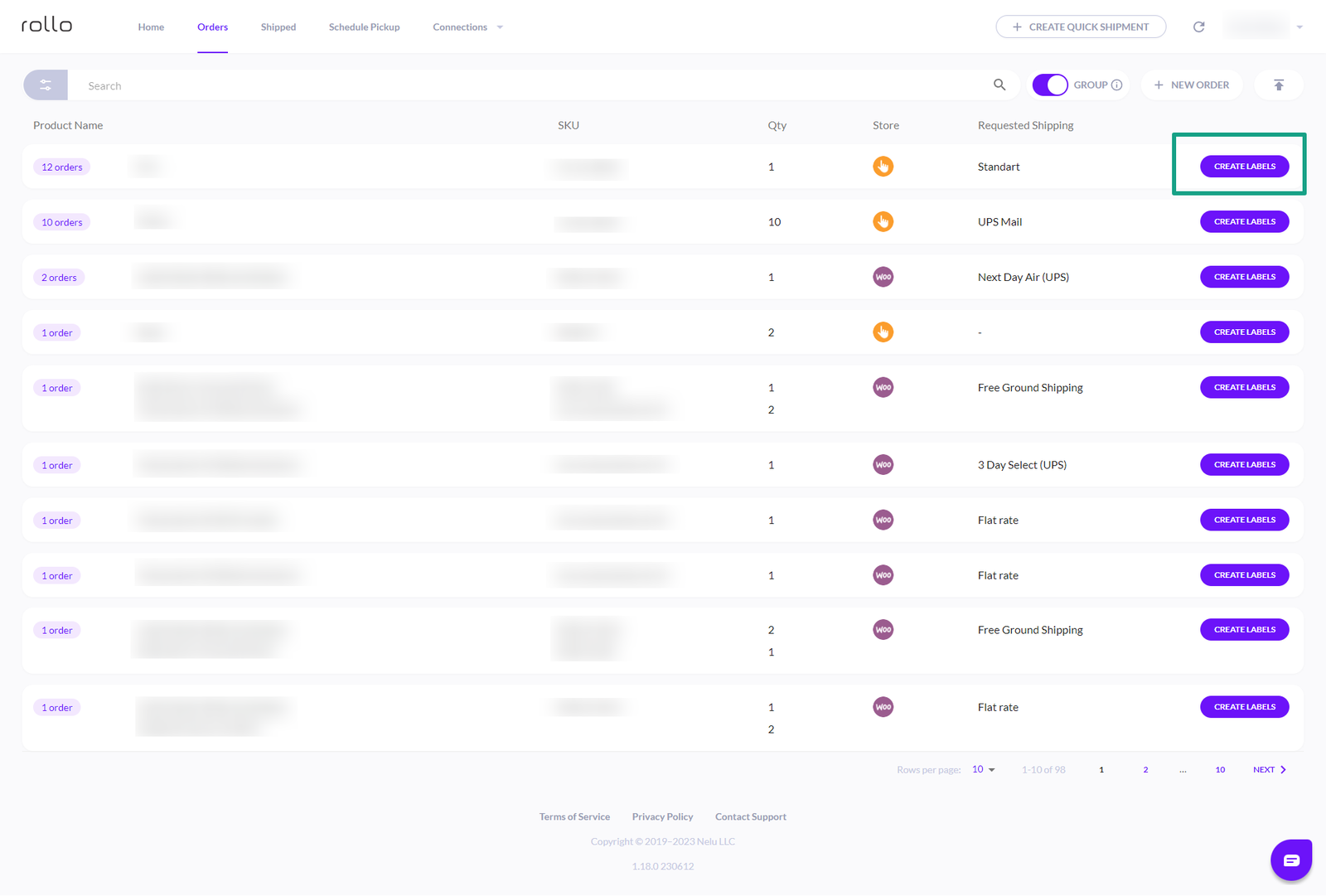Go to the Schedule Pickup tab

[364, 27]
